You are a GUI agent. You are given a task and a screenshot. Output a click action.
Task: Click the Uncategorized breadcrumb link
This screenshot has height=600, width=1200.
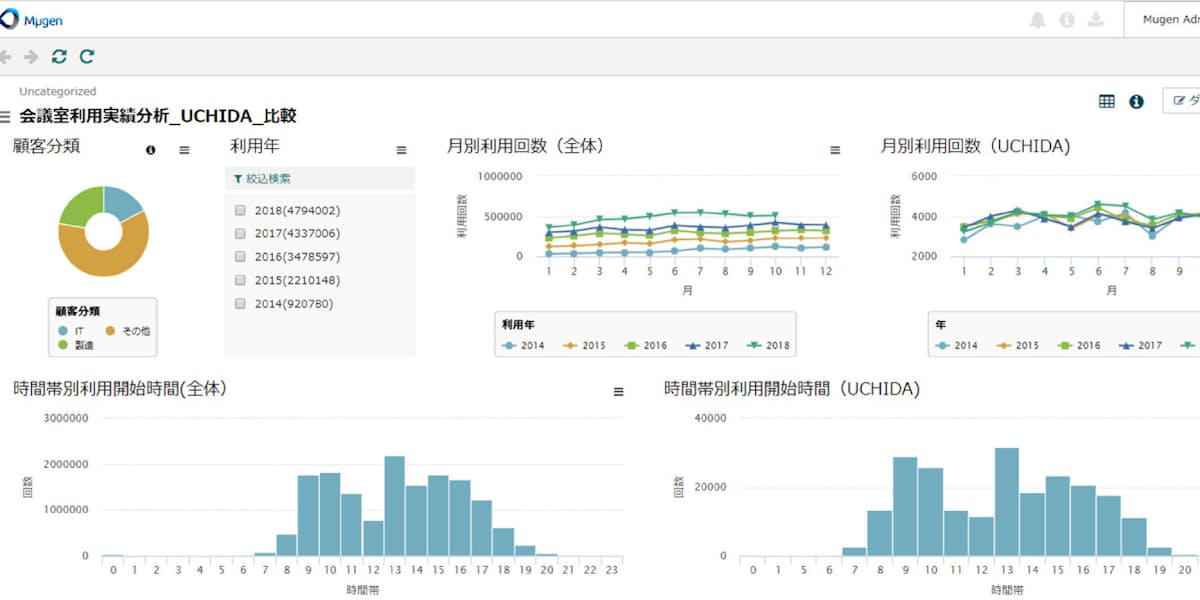pyautogui.click(x=57, y=91)
